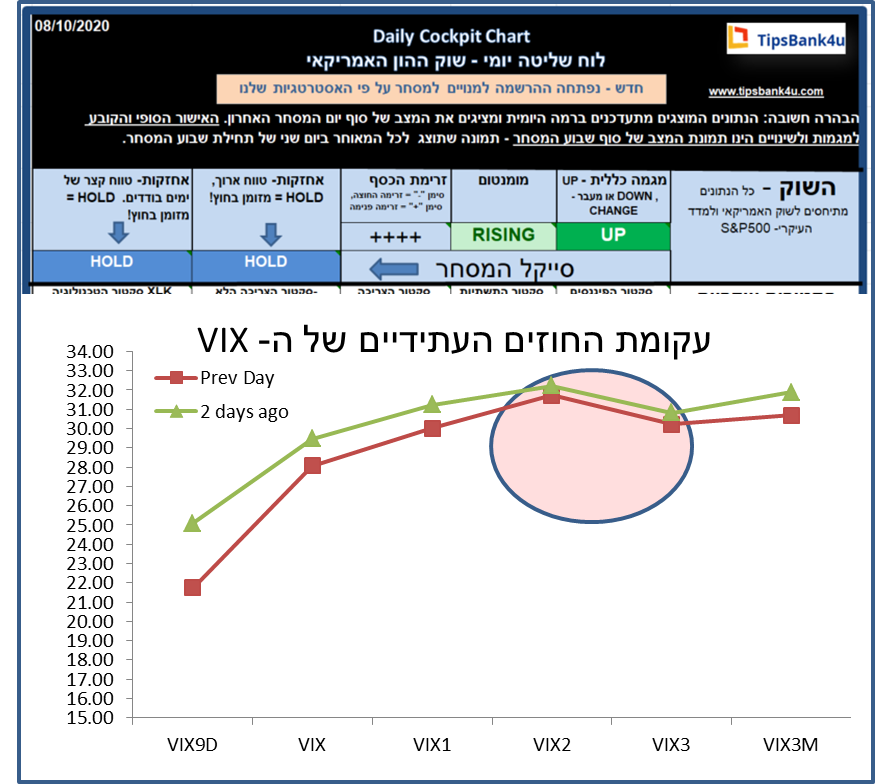This screenshot has height=784, width=875.
Task: Click the VIX2 axis label
Action: [x=551, y=745]
